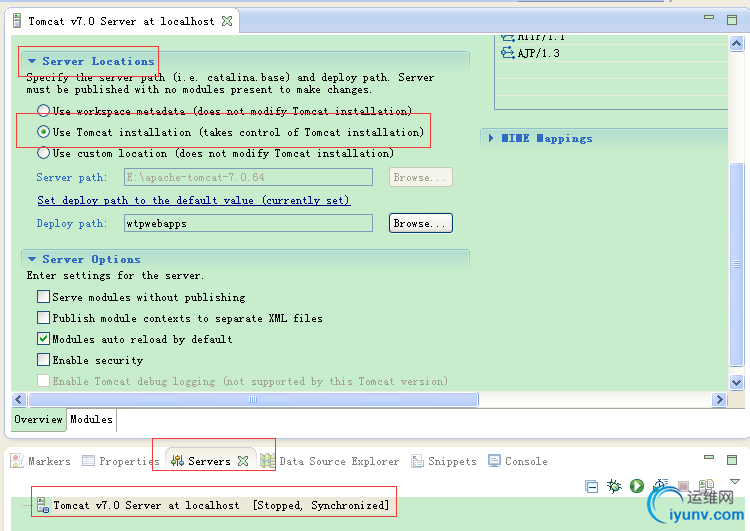Select the AJP/1.3 ports row

pyautogui.click(x=613, y=53)
